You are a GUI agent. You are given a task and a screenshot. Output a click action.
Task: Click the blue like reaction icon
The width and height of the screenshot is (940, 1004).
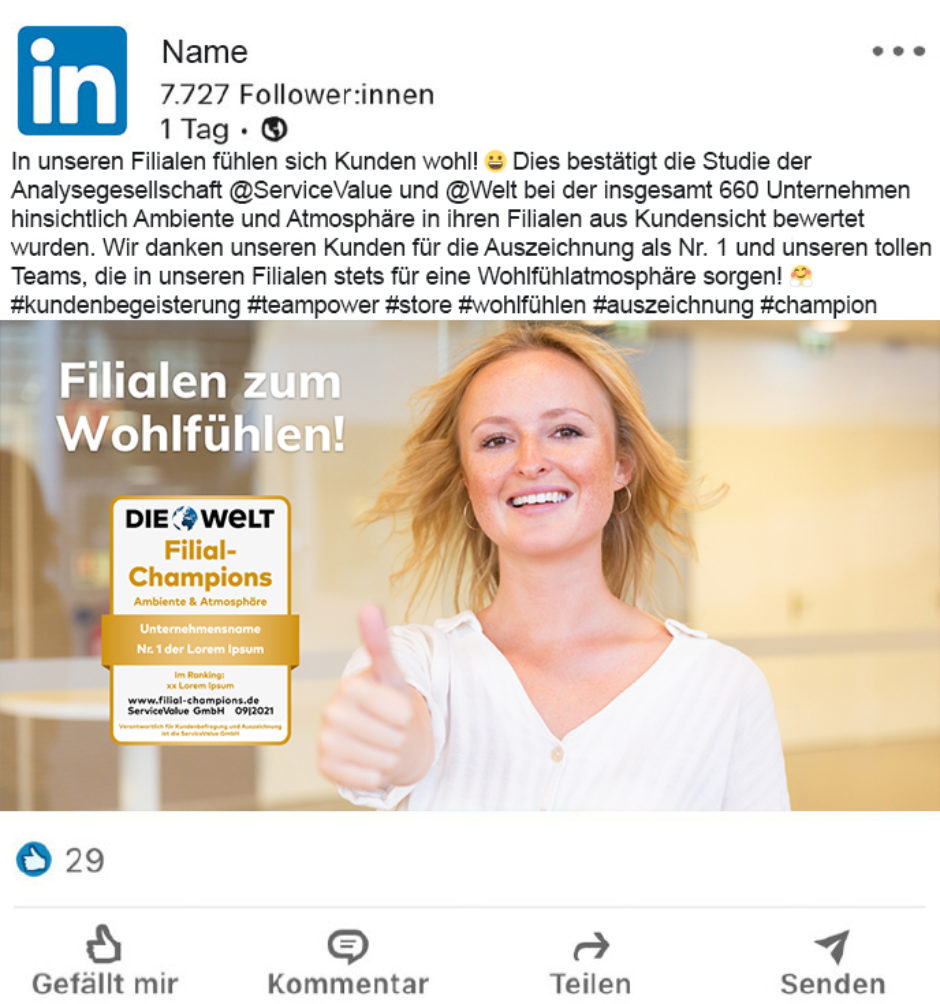tap(33, 859)
